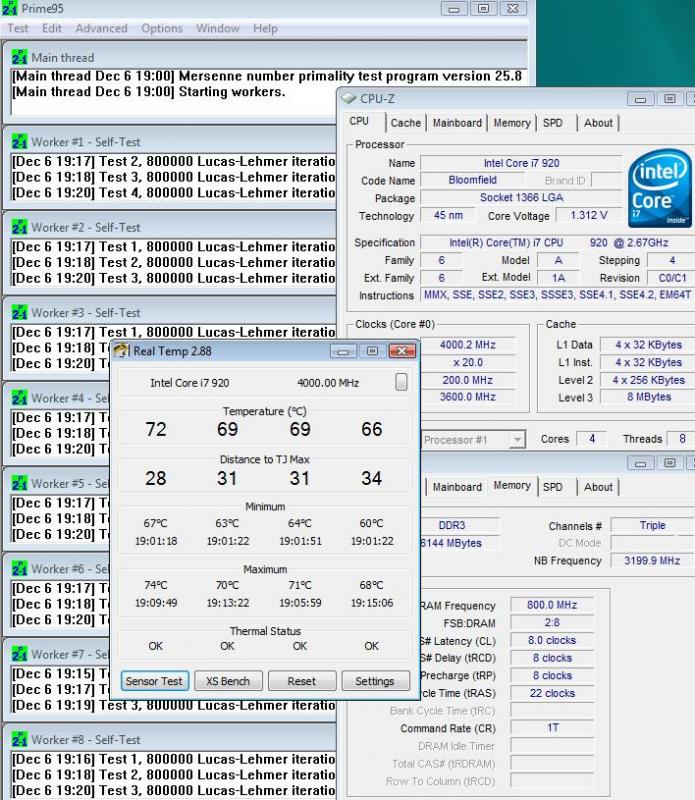695x800 pixels.
Task: Select the SPD tab in the upper CPU-Z window
Action: click(552, 123)
